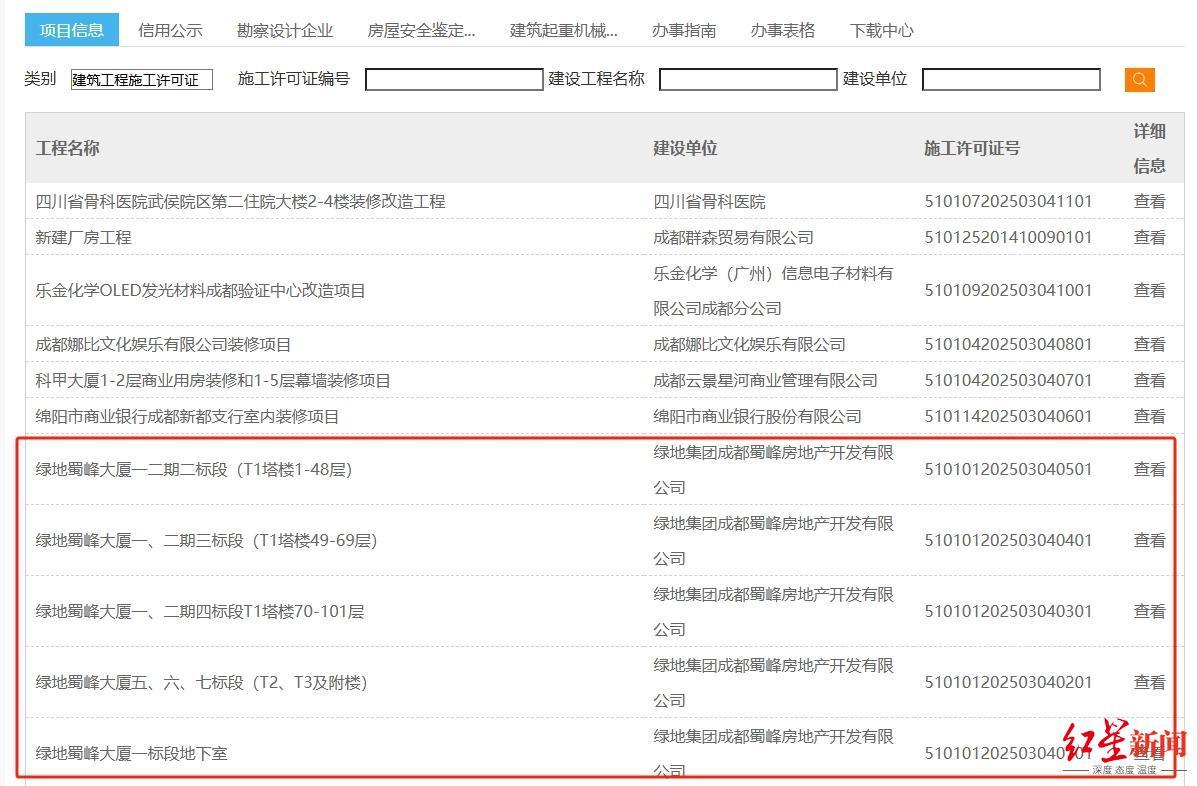Click permit number 510125201410090101

(x=1008, y=237)
